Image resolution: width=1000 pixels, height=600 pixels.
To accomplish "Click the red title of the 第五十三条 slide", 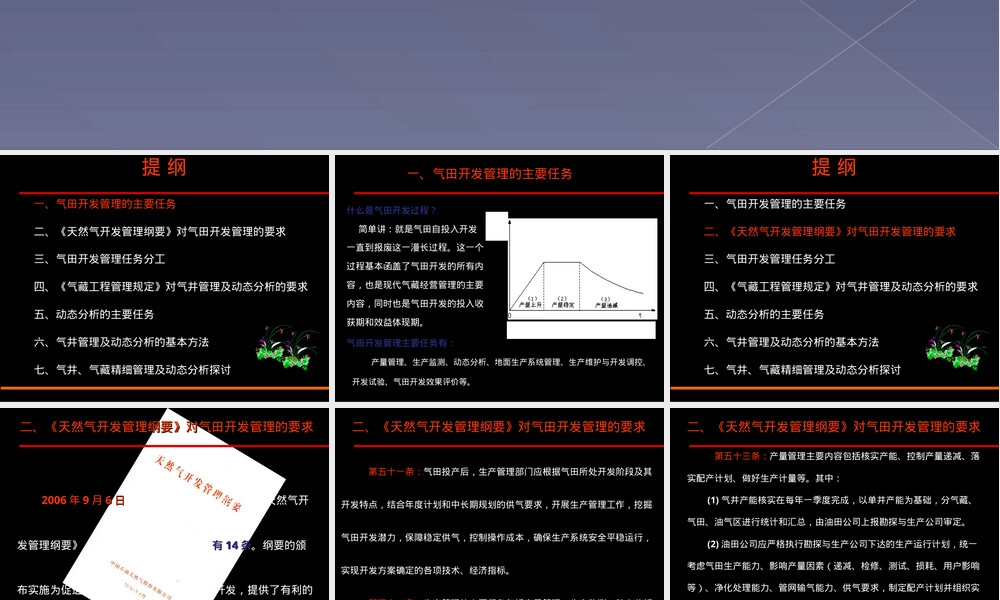I will pos(834,427).
